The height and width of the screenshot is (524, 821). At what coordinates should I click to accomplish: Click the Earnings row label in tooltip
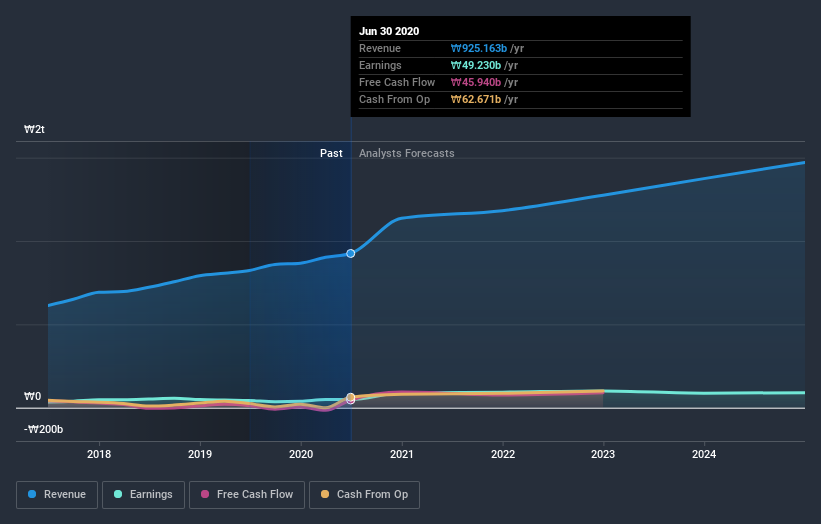pyautogui.click(x=380, y=65)
